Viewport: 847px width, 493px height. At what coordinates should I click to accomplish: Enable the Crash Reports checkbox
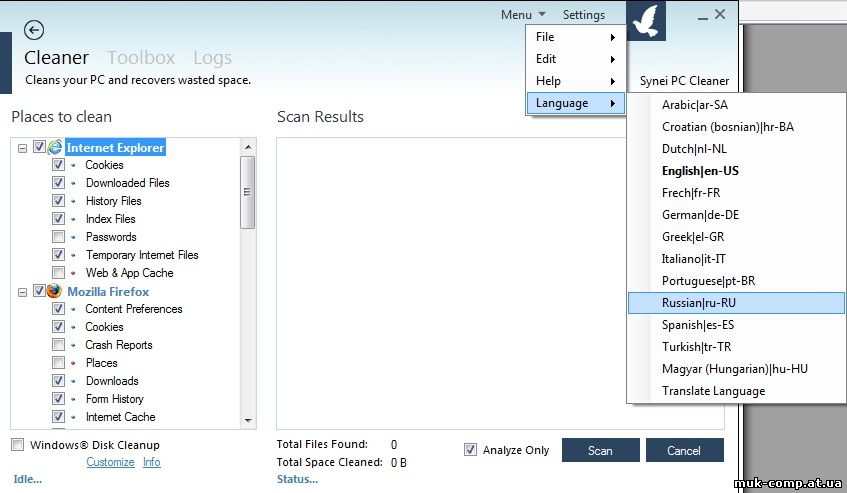tap(58, 345)
